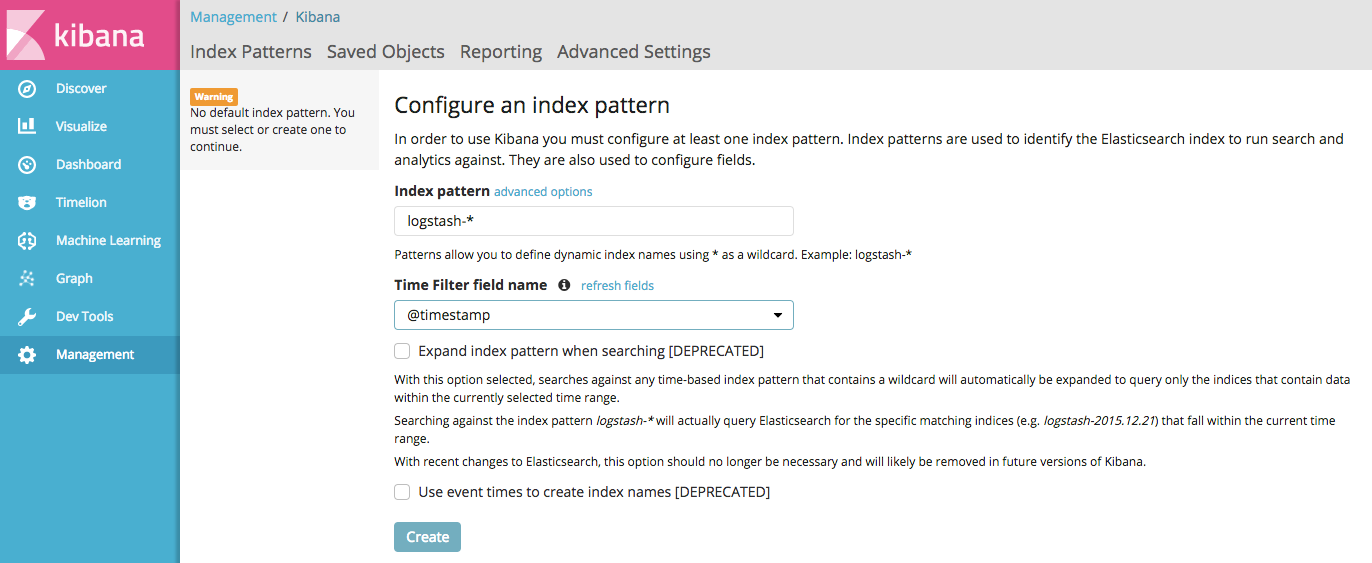Focus the Index pattern input field
Screen dimensions: 1372x563
coord(594,221)
